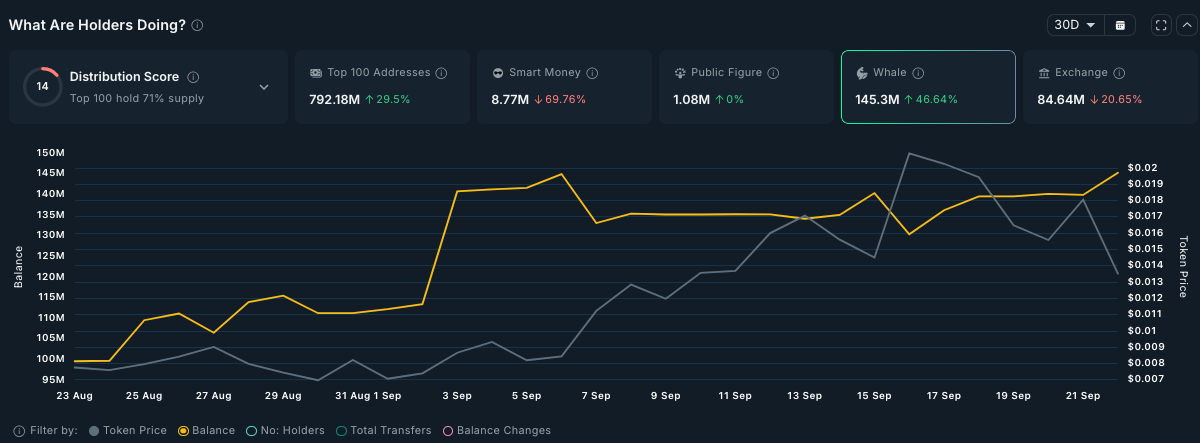
Task: Click info icon next to Exchange
Action: (x=1119, y=73)
